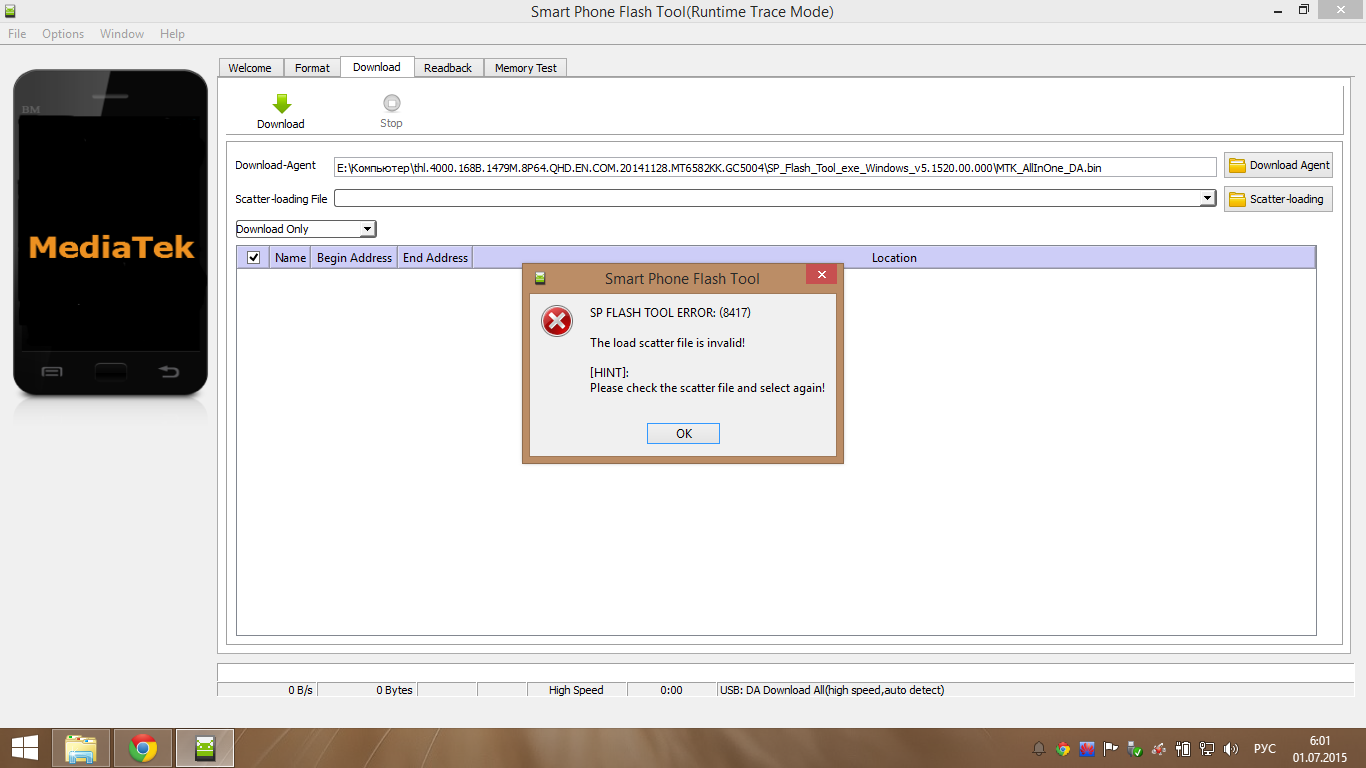1366x768 pixels.
Task: Click the grey Stop icon
Action: pos(391,103)
